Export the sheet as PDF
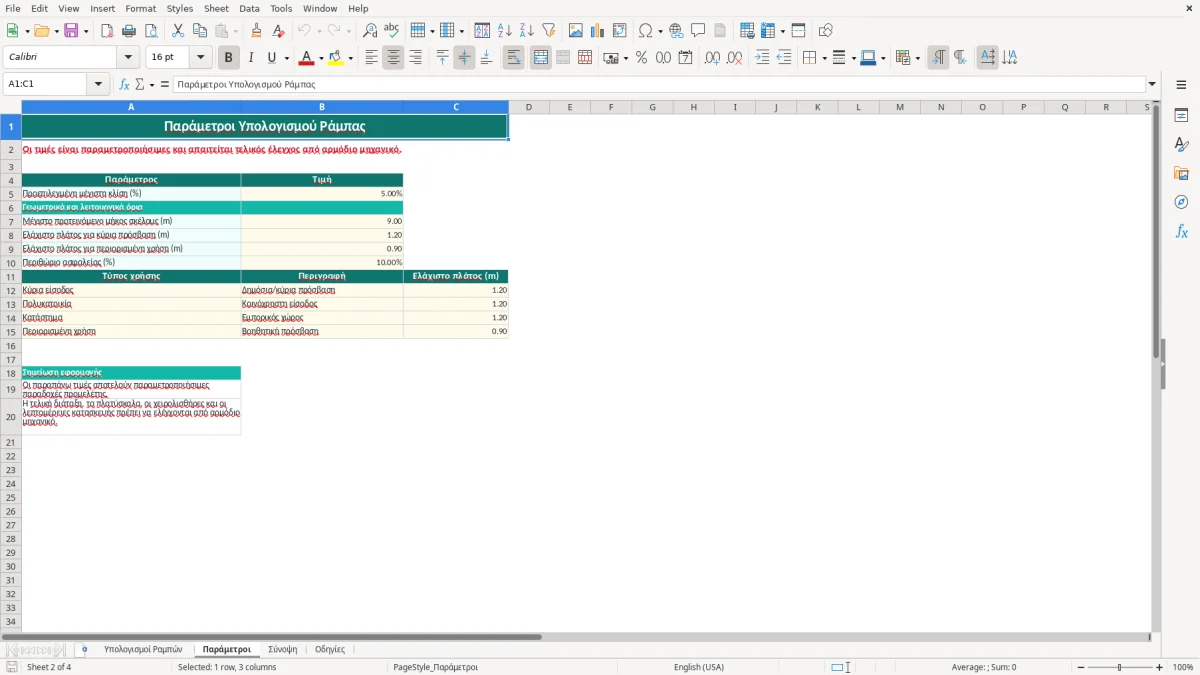Viewport: 1200px width, 675px height. pos(107,31)
